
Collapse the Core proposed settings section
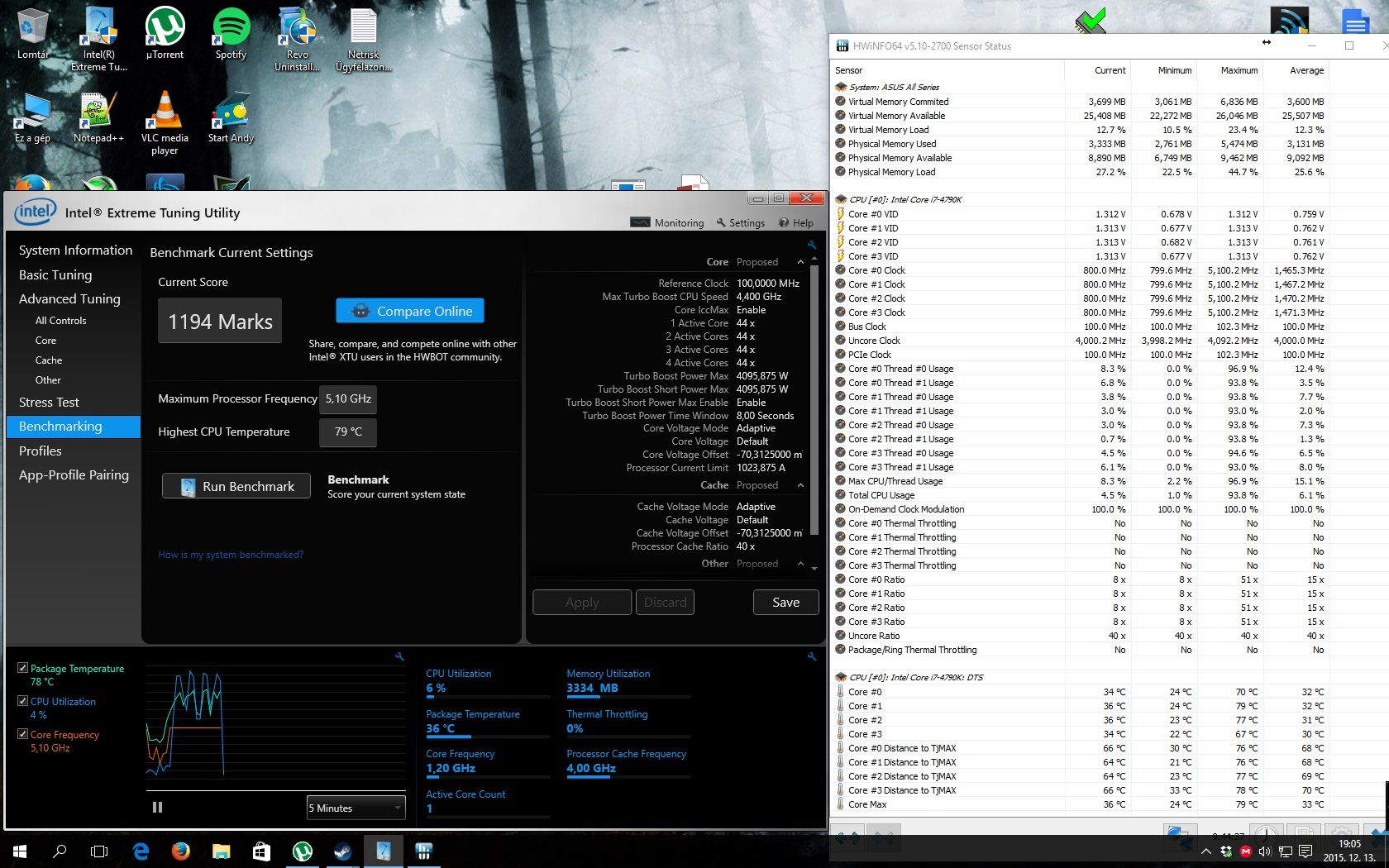pyautogui.click(x=800, y=262)
